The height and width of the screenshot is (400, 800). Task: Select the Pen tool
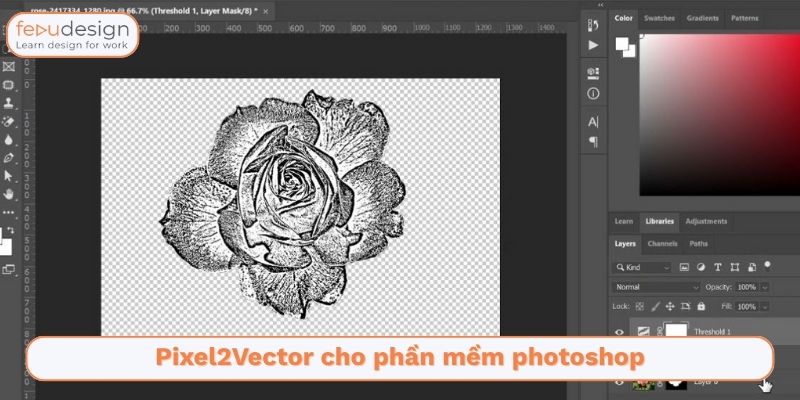coord(9,158)
